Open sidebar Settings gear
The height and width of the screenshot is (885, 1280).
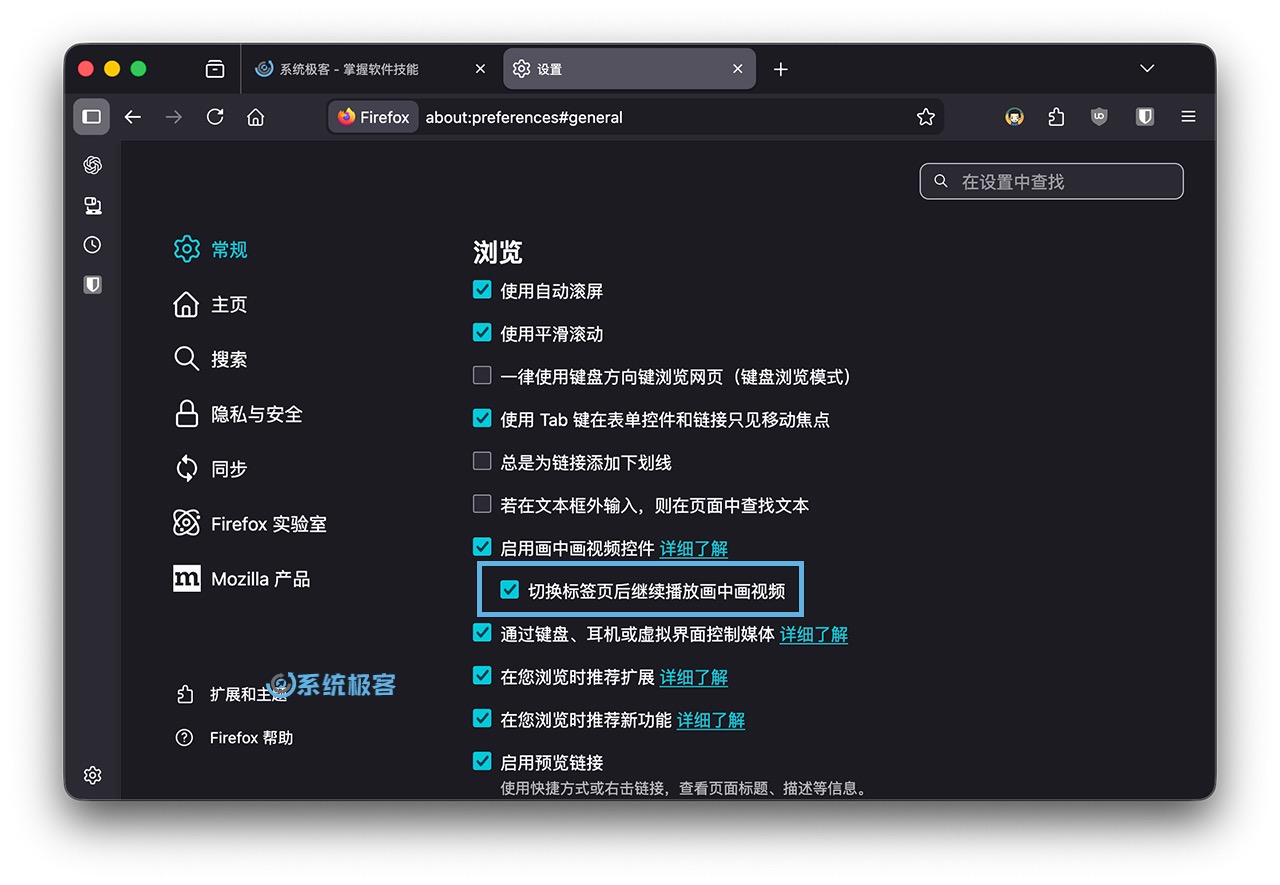[92, 775]
